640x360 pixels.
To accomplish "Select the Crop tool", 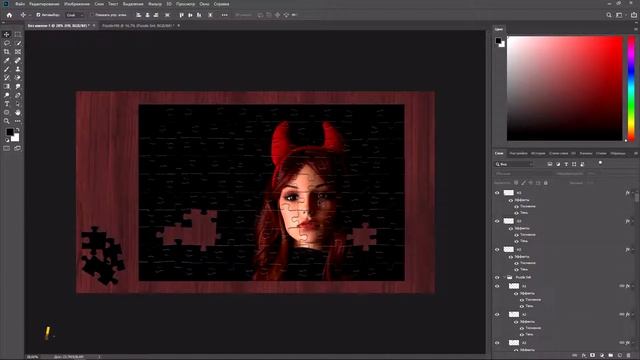I will (7, 52).
